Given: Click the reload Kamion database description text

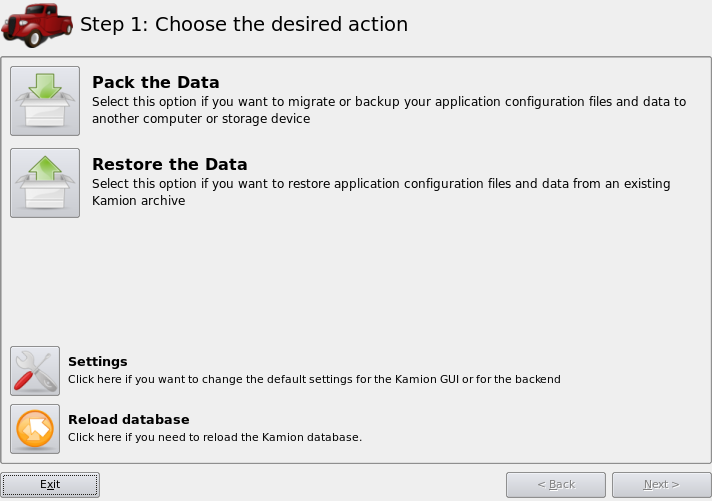Looking at the screenshot, I should pyautogui.click(x=215, y=437).
